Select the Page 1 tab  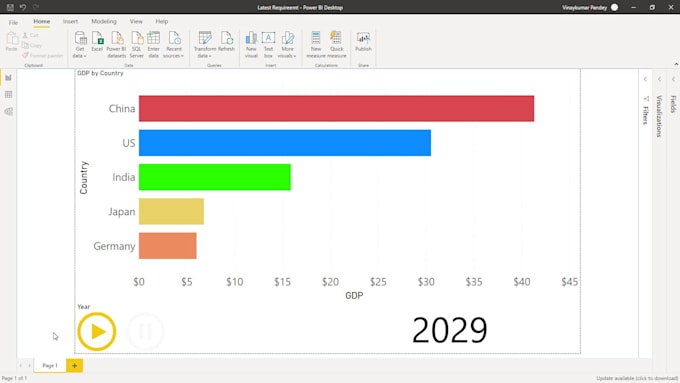tap(50, 366)
